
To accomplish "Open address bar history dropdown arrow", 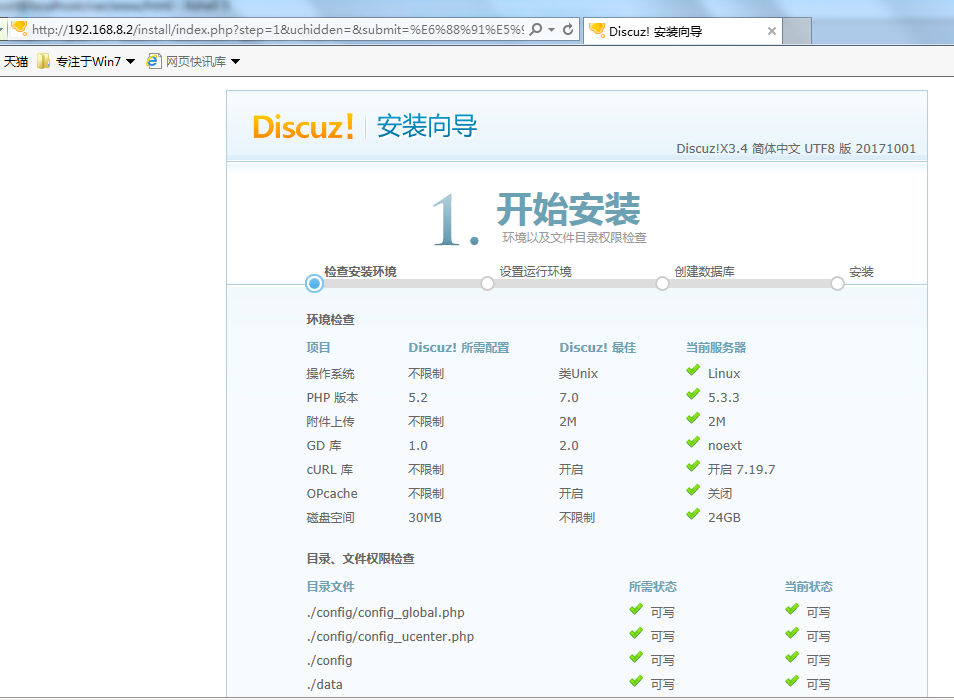I will [x=552, y=29].
